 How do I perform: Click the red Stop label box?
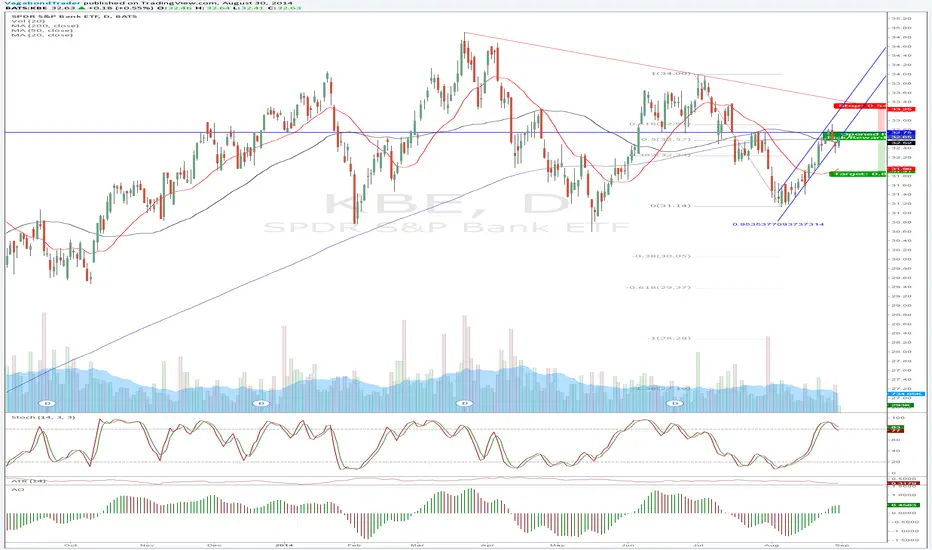[860, 106]
